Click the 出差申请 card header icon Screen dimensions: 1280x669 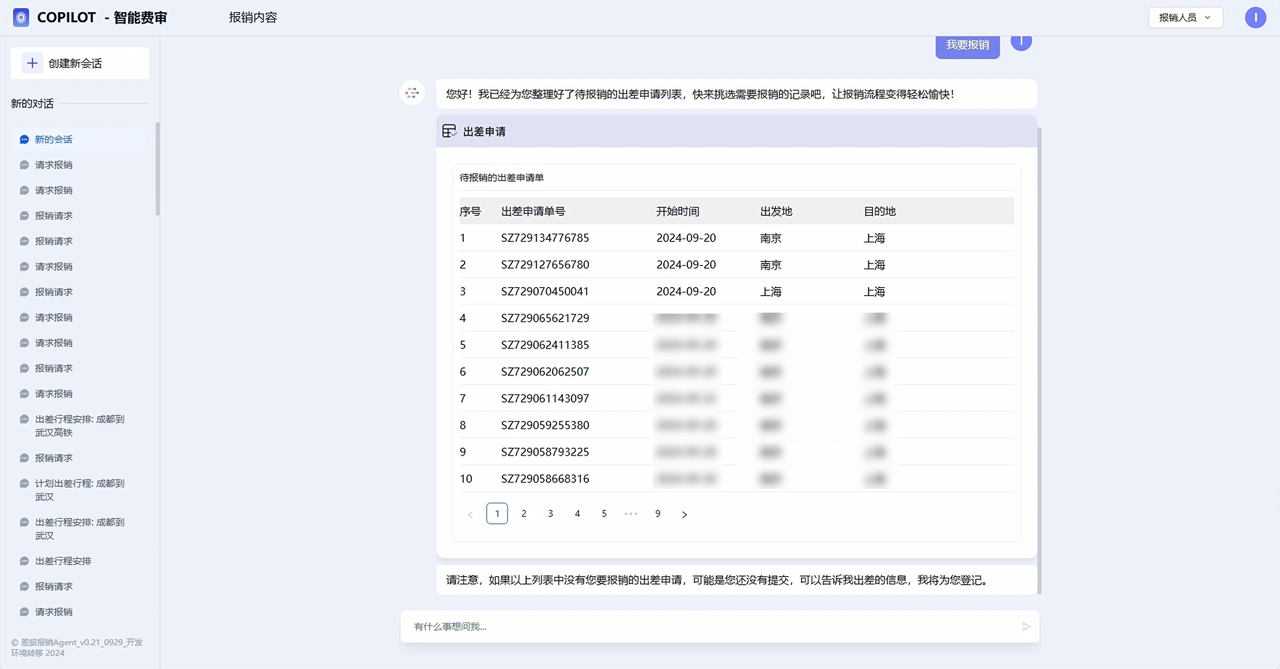tap(449, 131)
